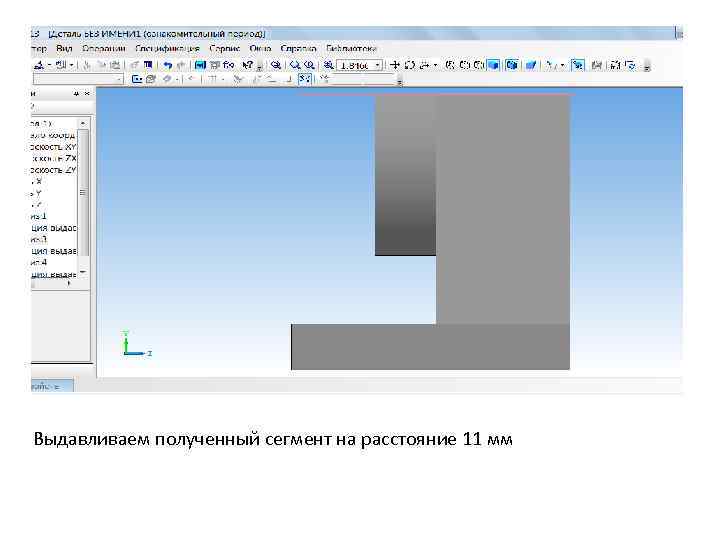The height and width of the screenshot is (540, 720).
Task: Click the new document icon
Action: tap(39, 65)
